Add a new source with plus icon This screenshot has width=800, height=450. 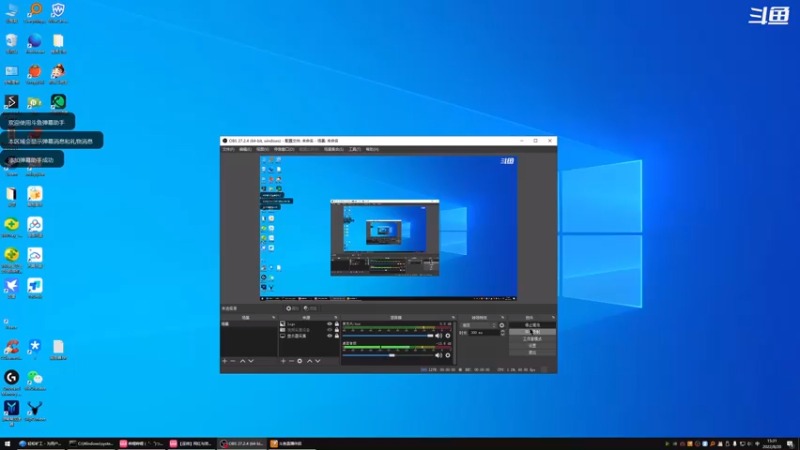[283, 361]
